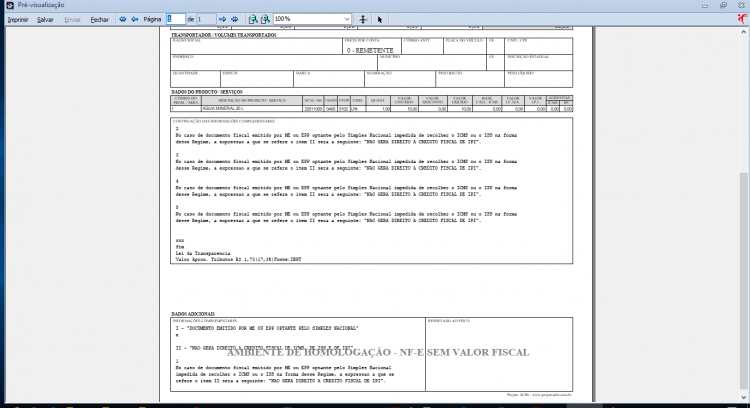The width and height of the screenshot is (750, 408).
Task: Click the disabled Enviar button
Action: pos(72,20)
